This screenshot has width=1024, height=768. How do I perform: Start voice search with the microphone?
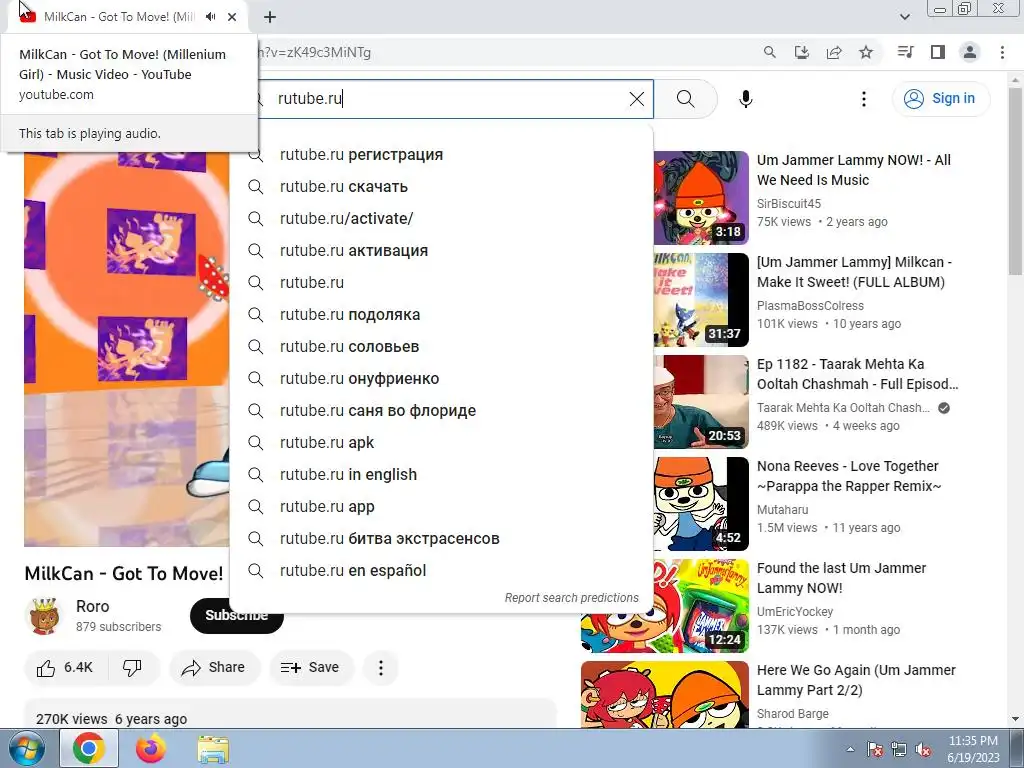pos(746,99)
